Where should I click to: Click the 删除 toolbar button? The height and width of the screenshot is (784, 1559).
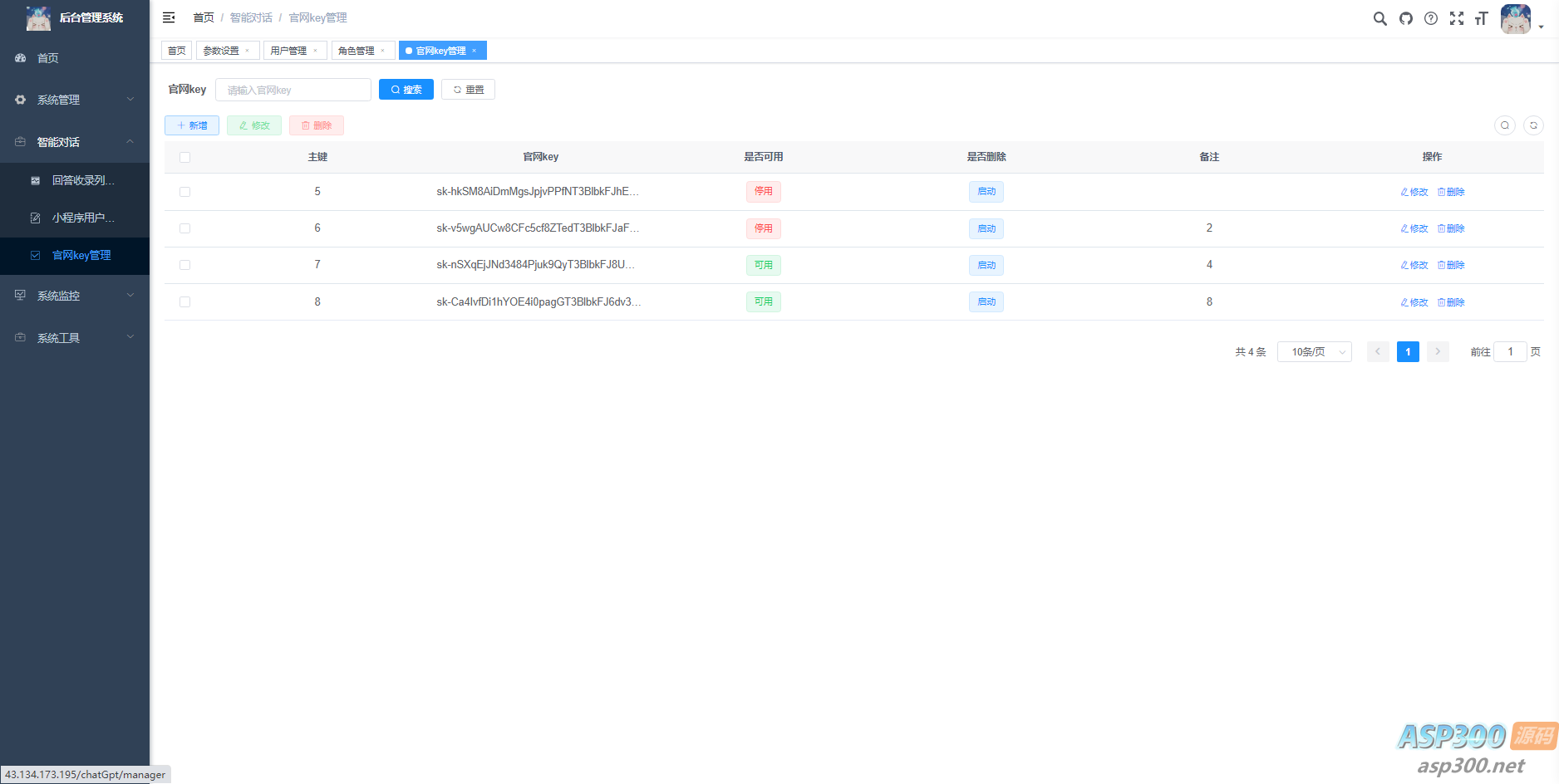click(x=317, y=125)
